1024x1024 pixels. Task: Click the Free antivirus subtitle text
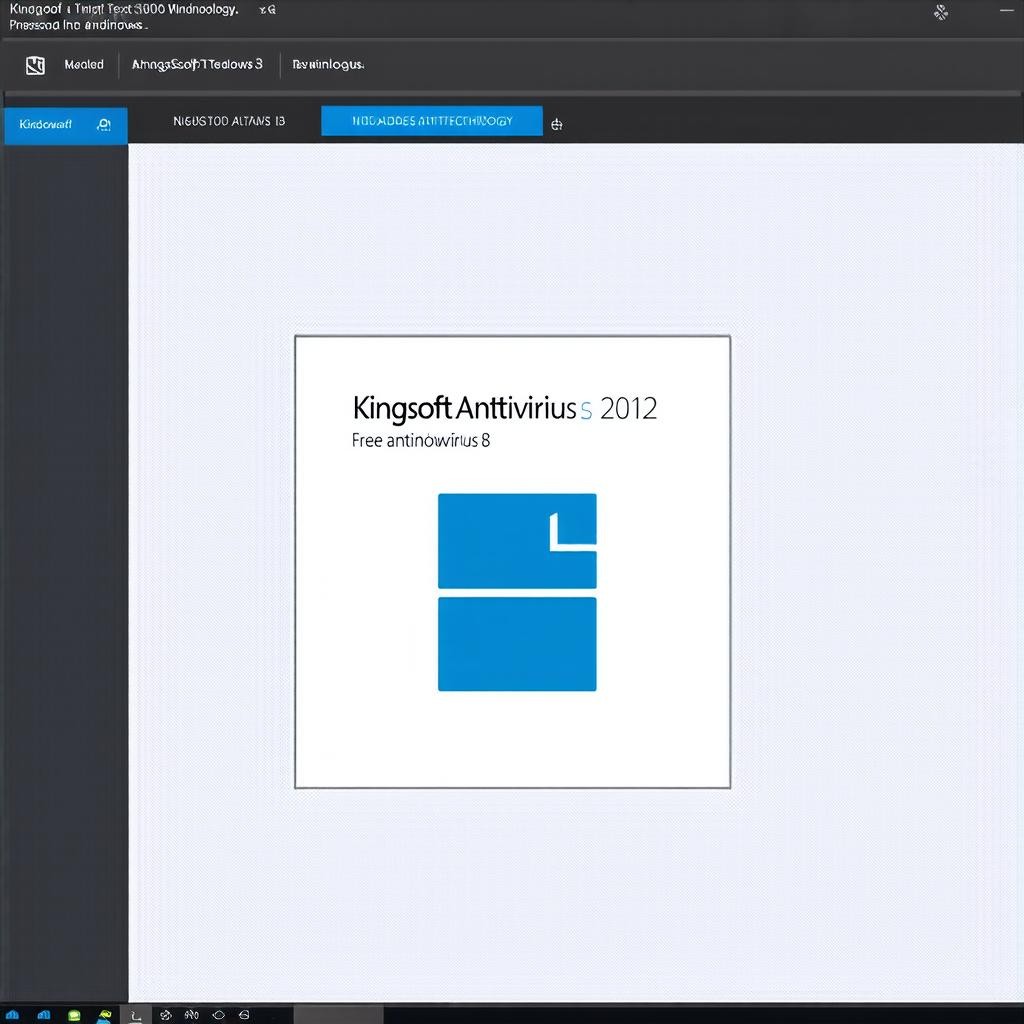420,440
